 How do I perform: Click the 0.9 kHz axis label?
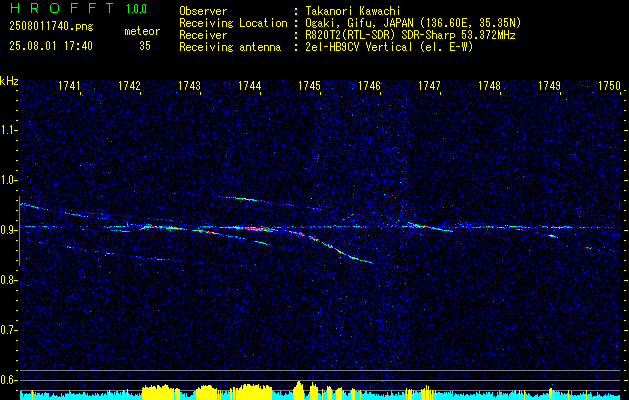8,230
